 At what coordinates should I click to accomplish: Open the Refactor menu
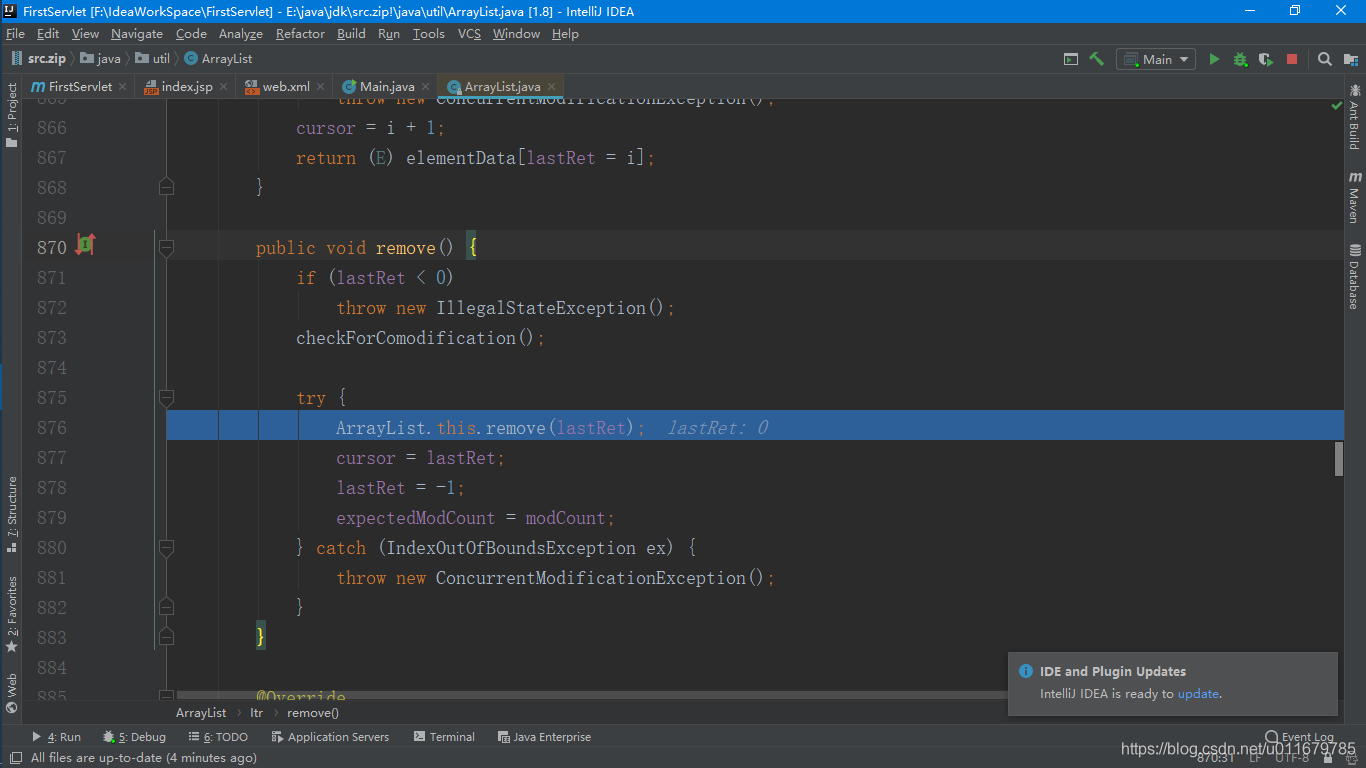(300, 34)
